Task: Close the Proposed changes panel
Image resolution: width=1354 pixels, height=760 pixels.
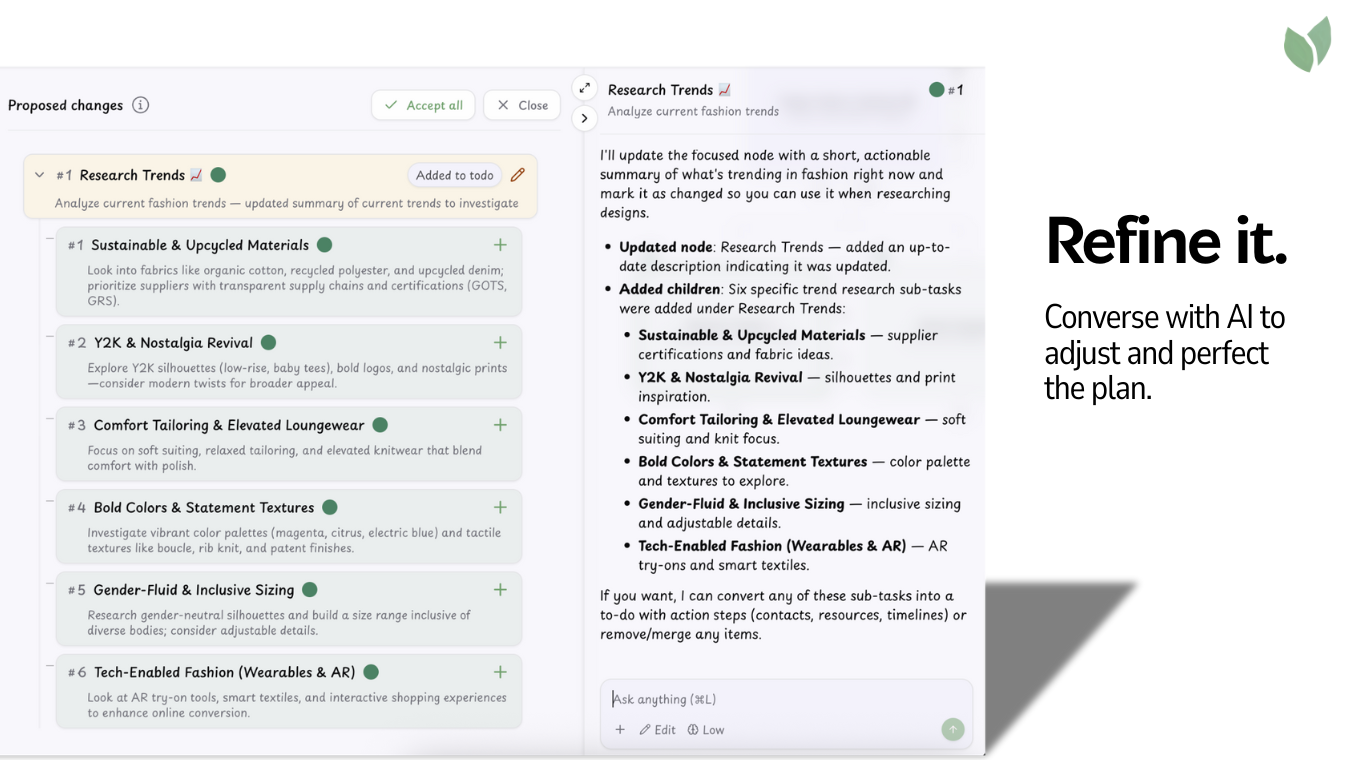Action: click(x=521, y=104)
